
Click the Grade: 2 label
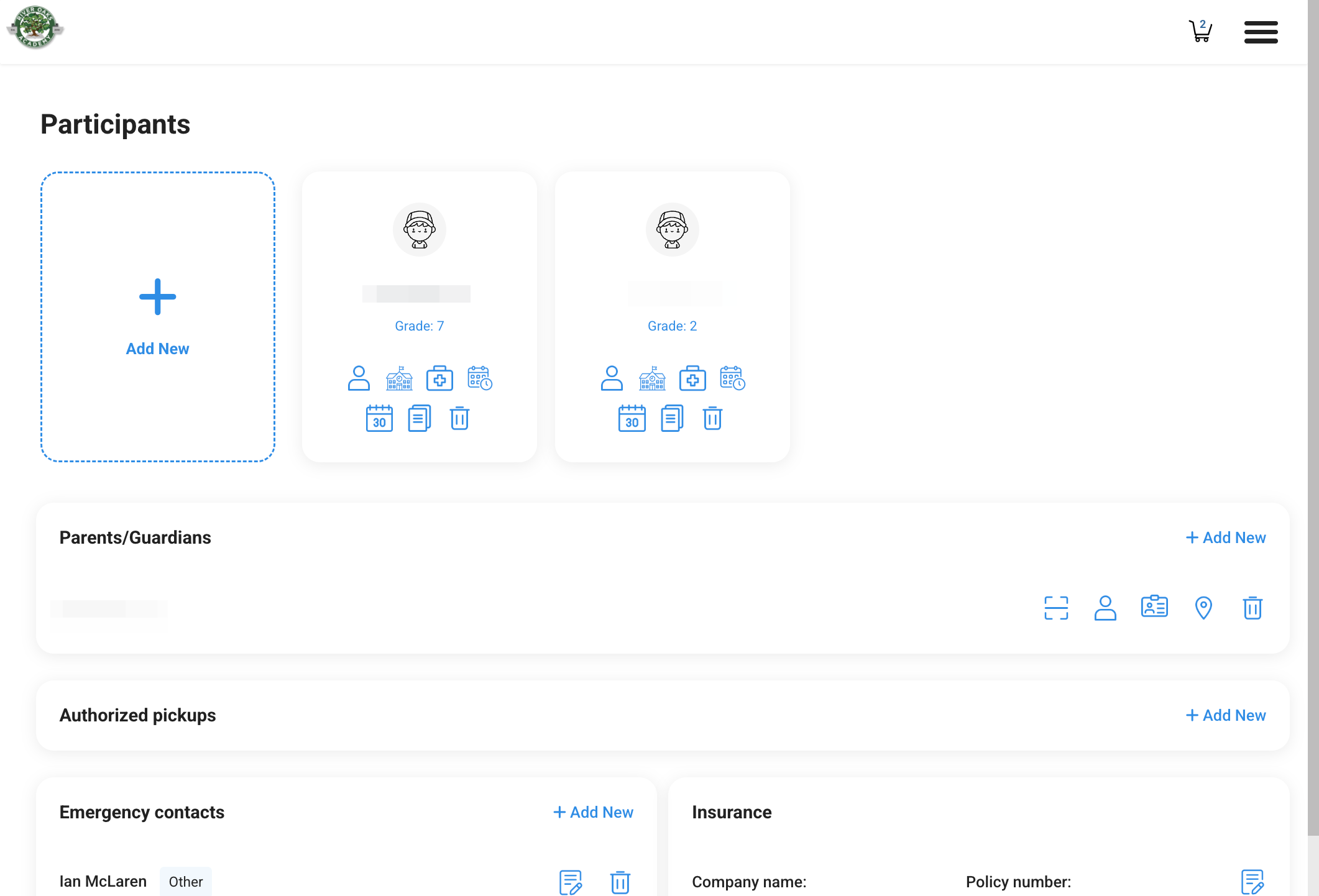coord(673,326)
